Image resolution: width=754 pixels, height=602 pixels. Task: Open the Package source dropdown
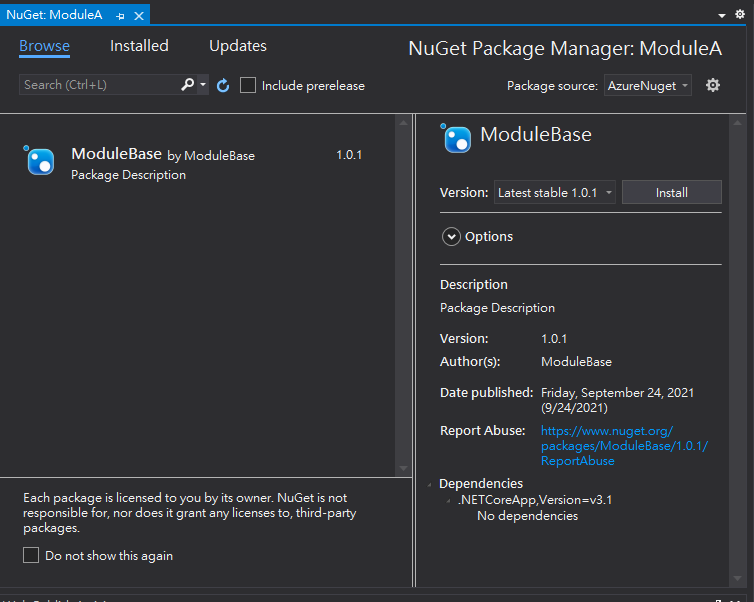[648, 86]
